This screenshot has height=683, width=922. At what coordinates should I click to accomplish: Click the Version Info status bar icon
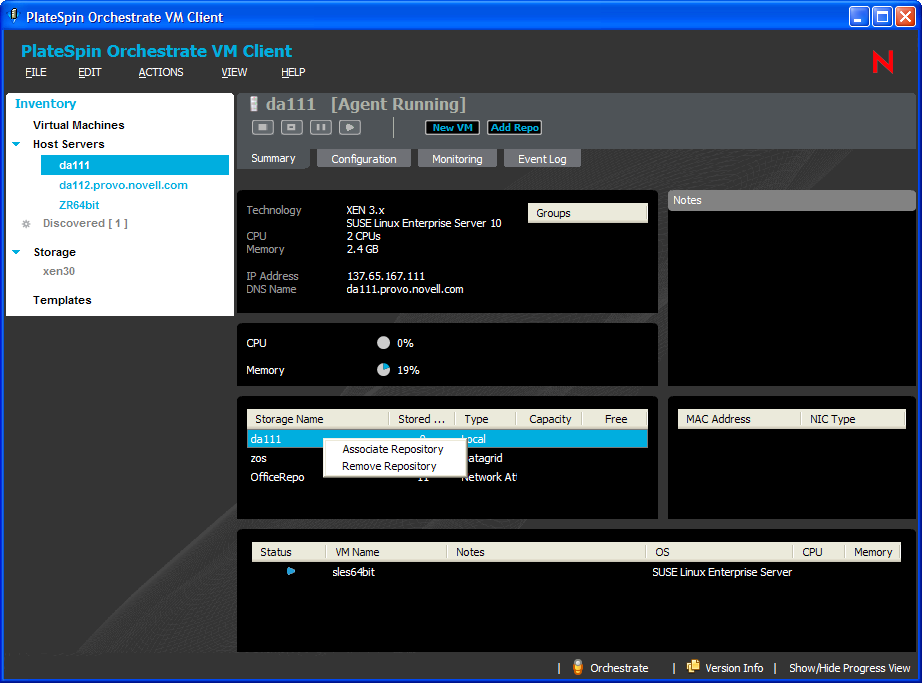pos(693,666)
